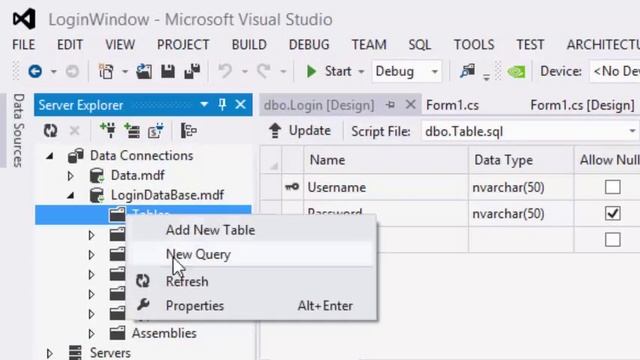Open the Data Sources side tab
Image resolution: width=640 pixels, height=360 pixels.
(x=18, y=130)
